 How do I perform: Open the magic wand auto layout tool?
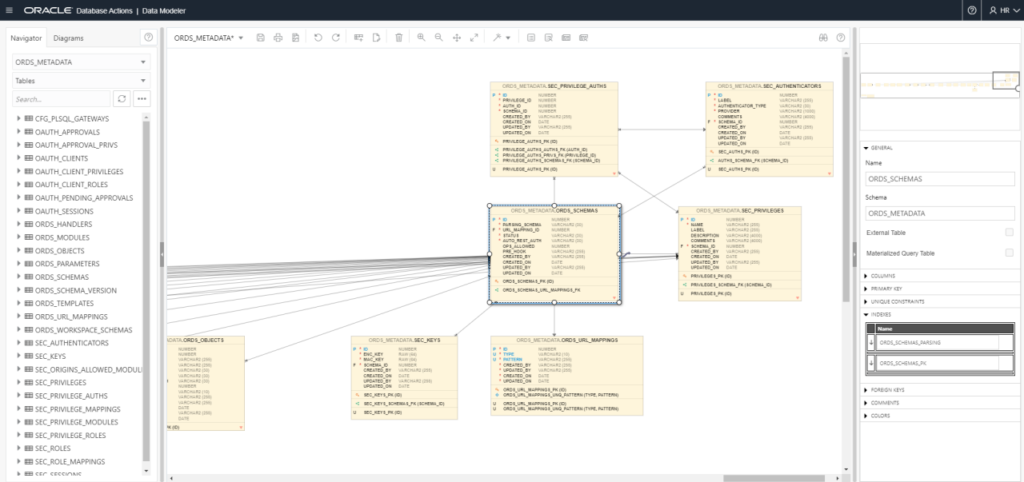click(x=501, y=38)
